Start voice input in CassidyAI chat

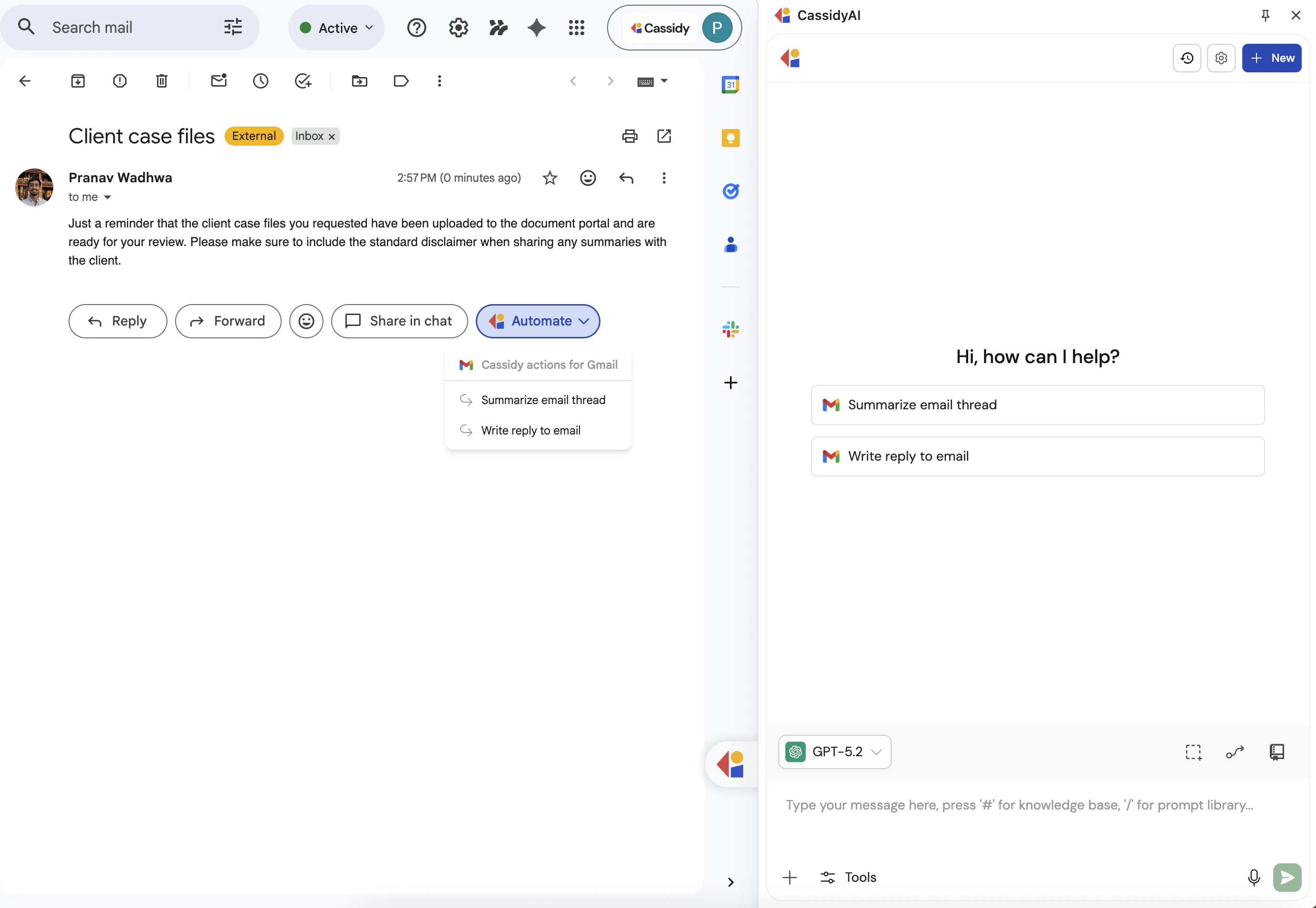coord(1254,877)
